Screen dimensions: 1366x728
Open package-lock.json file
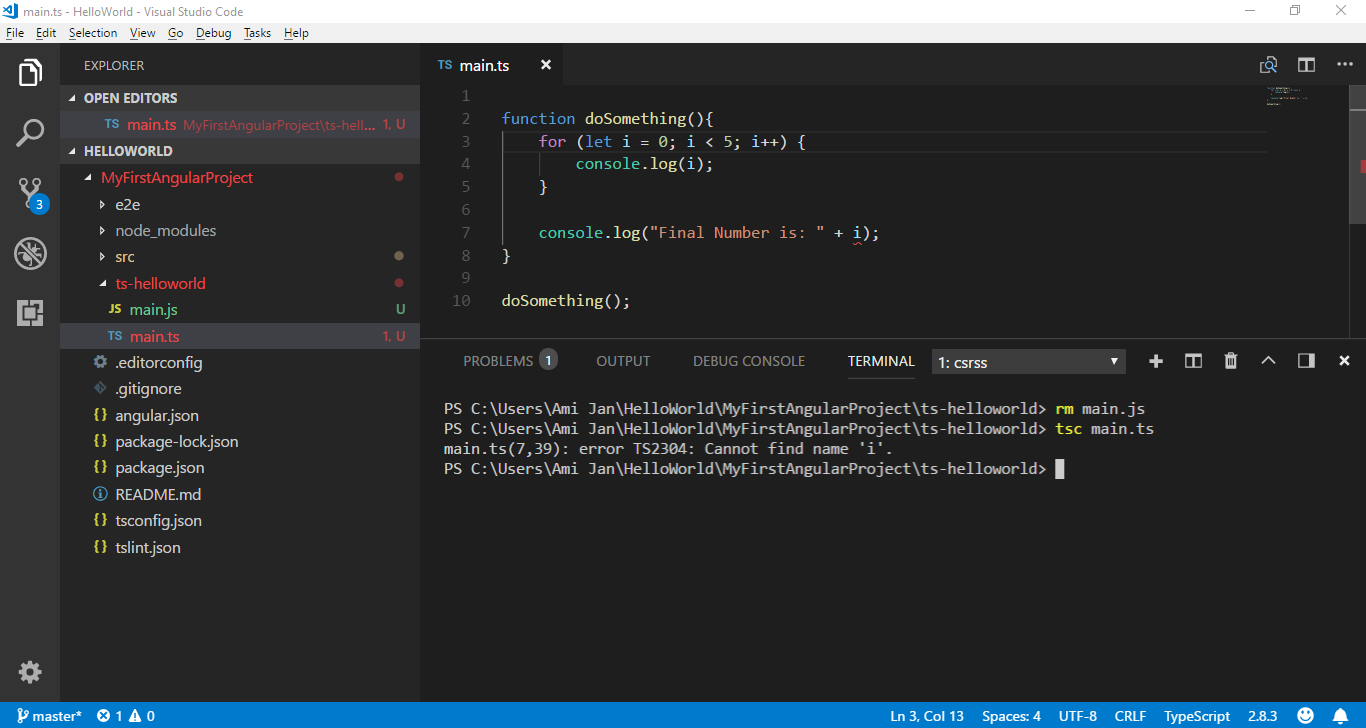click(240, 442)
